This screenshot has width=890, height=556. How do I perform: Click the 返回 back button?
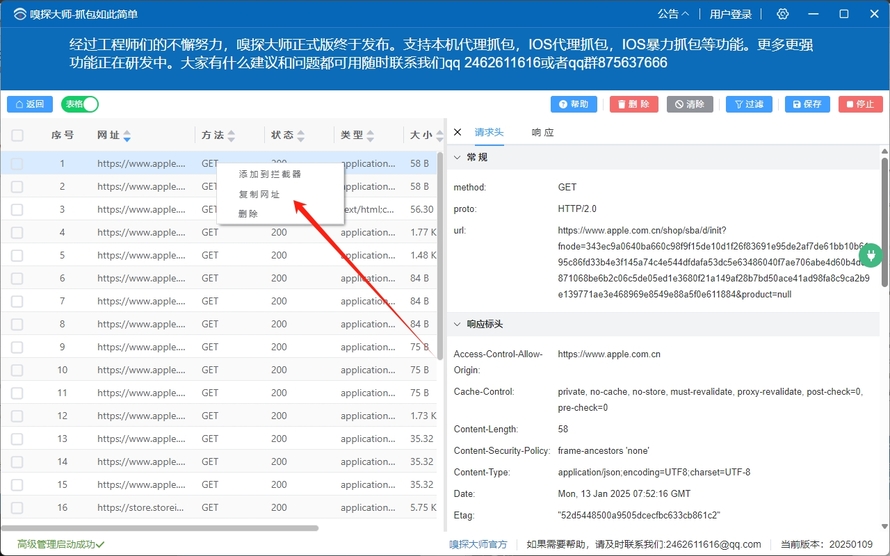click(29, 104)
